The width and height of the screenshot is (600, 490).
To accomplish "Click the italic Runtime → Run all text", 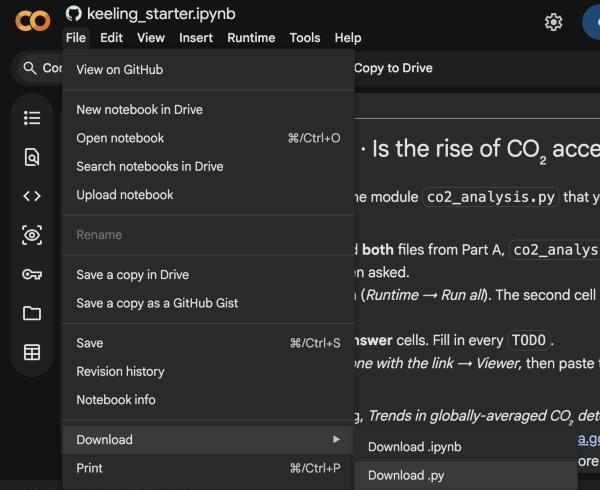I will tap(426, 295).
